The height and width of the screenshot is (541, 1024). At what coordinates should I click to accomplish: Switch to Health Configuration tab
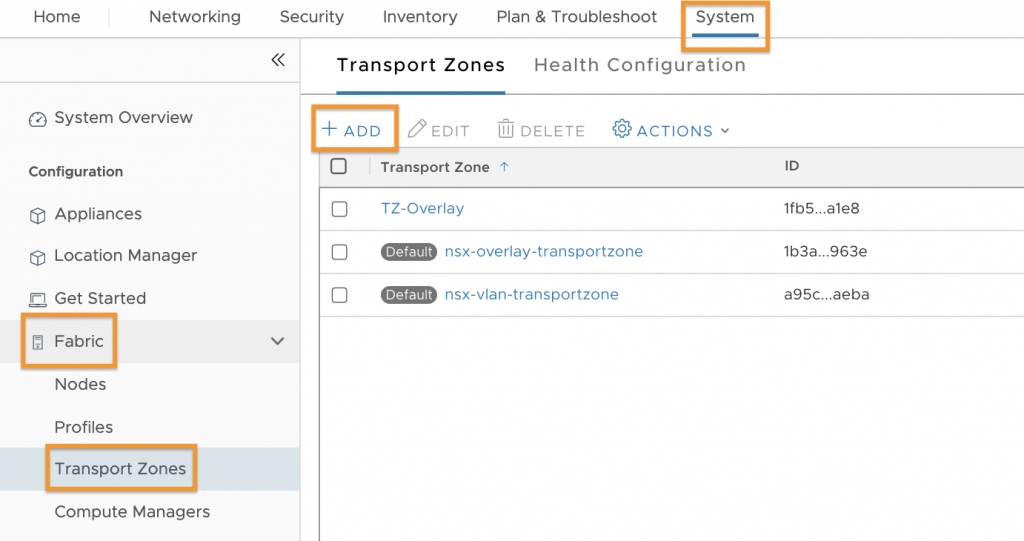tap(640, 65)
